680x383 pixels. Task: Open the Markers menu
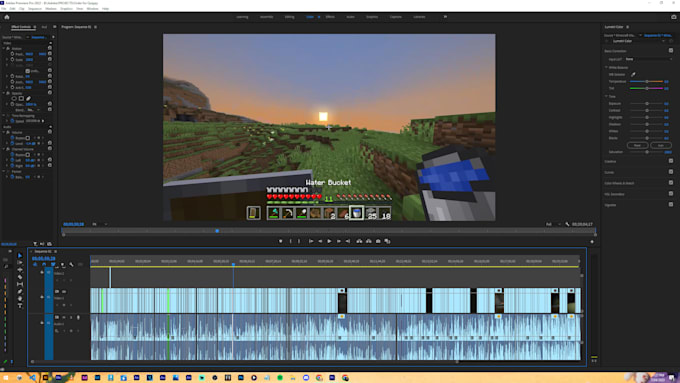click(51, 9)
